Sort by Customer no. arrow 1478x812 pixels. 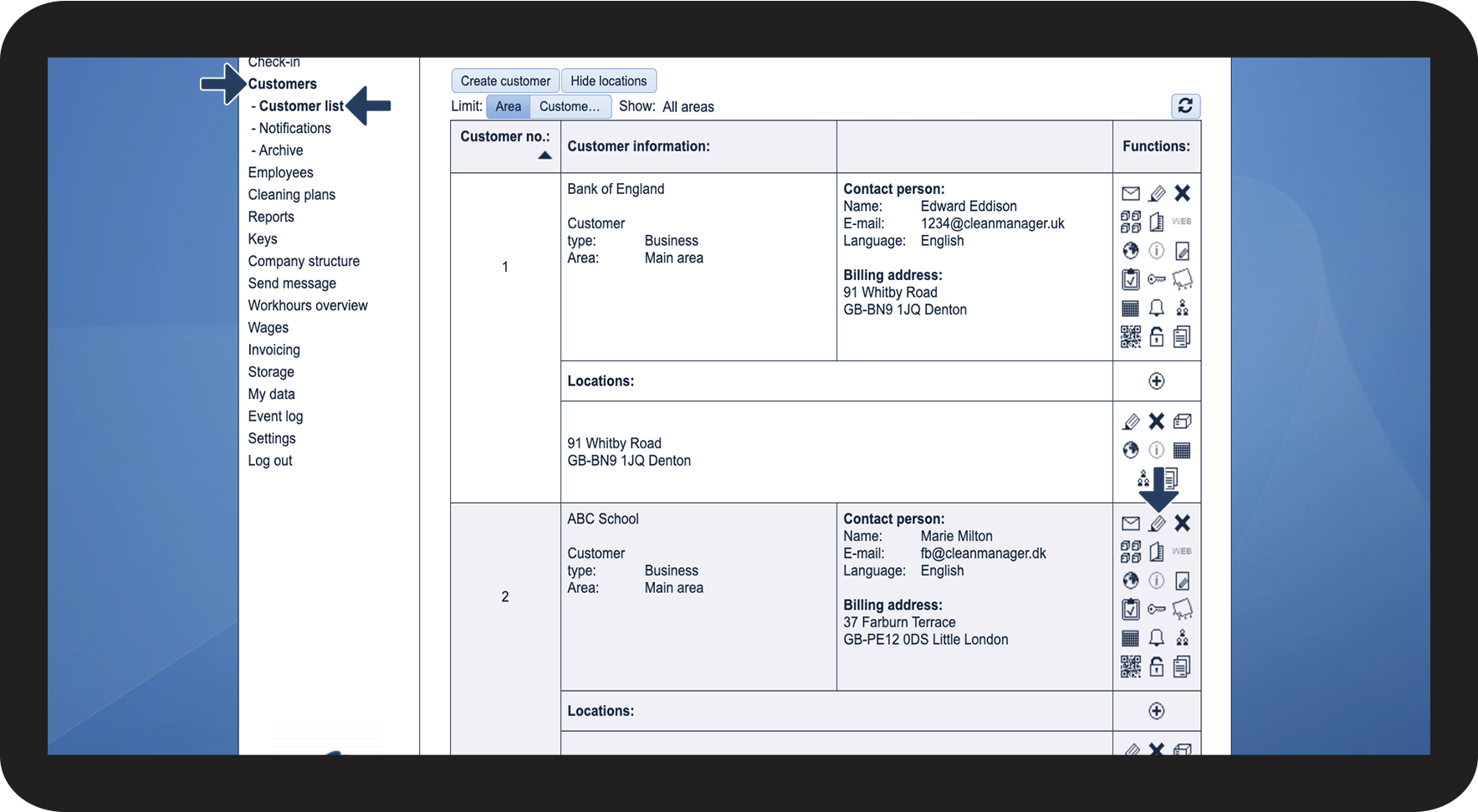[545, 155]
